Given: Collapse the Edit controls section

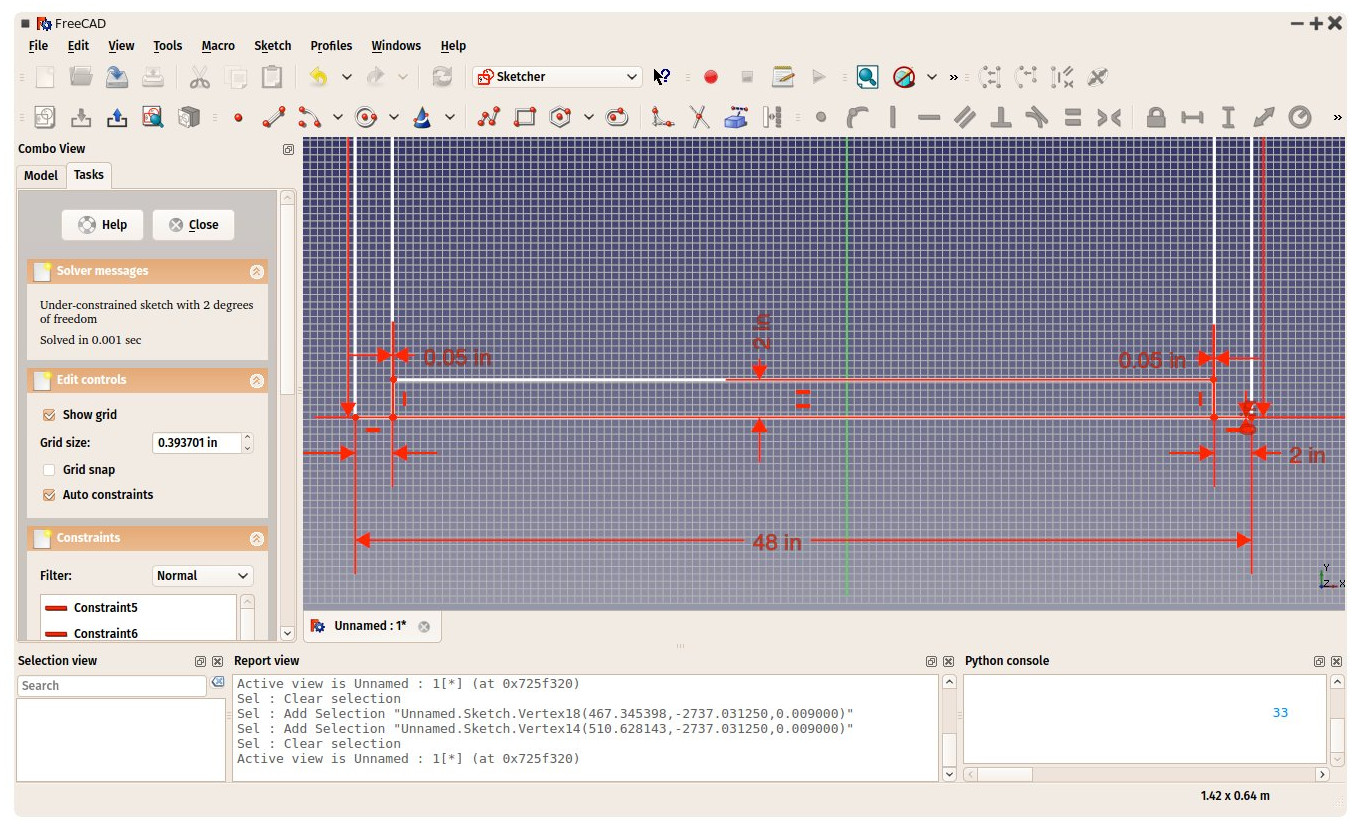Looking at the screenshot, I should pyautogui.click(x=257, y=380).
